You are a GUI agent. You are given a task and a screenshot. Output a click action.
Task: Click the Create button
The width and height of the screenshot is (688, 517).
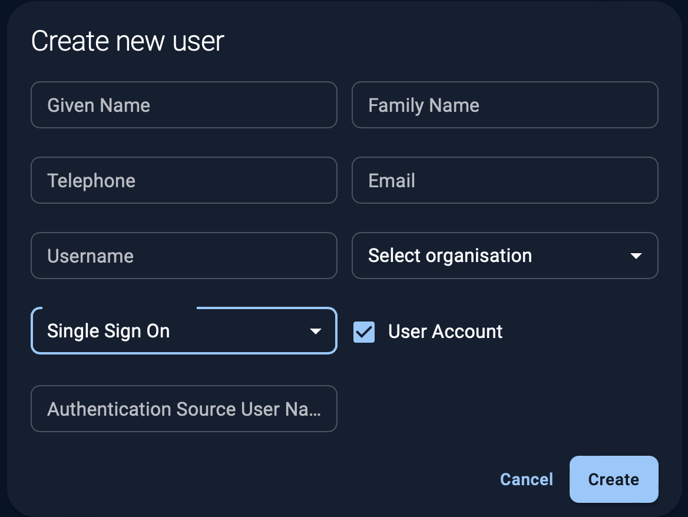614,479
